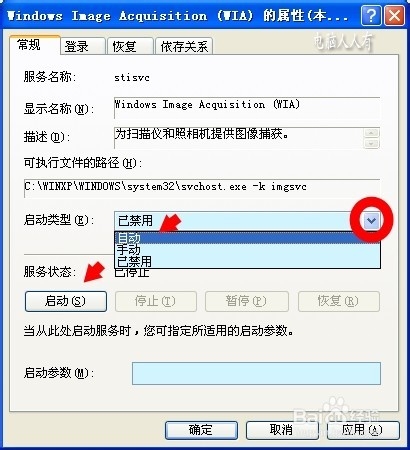Select 手动 in the startup type list
Image resolution: width=410 pixels, height=450 pixels.
point(247,249)
